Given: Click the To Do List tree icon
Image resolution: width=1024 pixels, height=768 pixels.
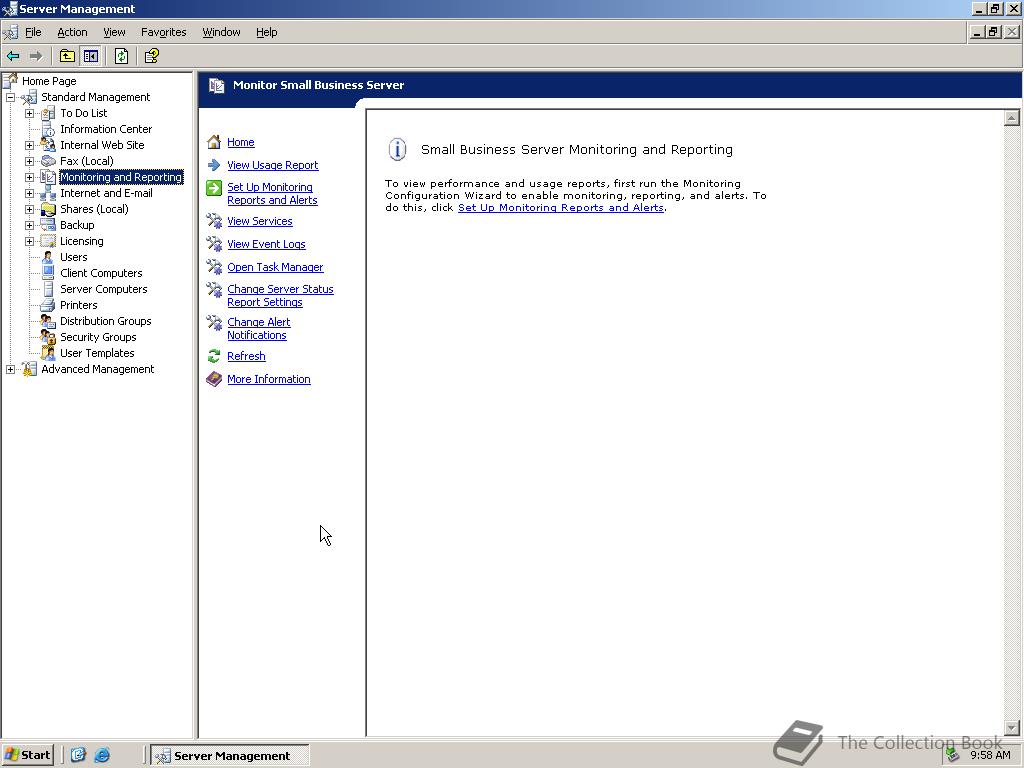Looking at the screenshot, I should click(x=48, y=113).
